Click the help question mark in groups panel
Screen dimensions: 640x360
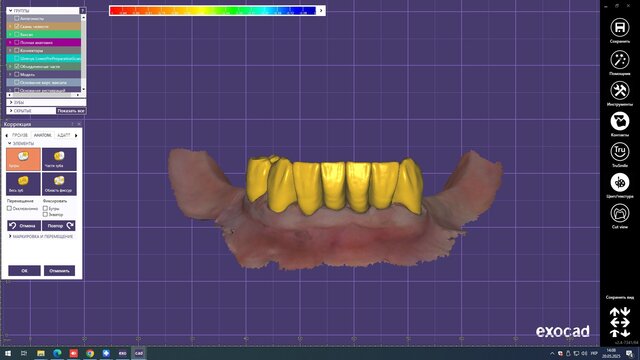pyautogui.click(x=82, y=11)
